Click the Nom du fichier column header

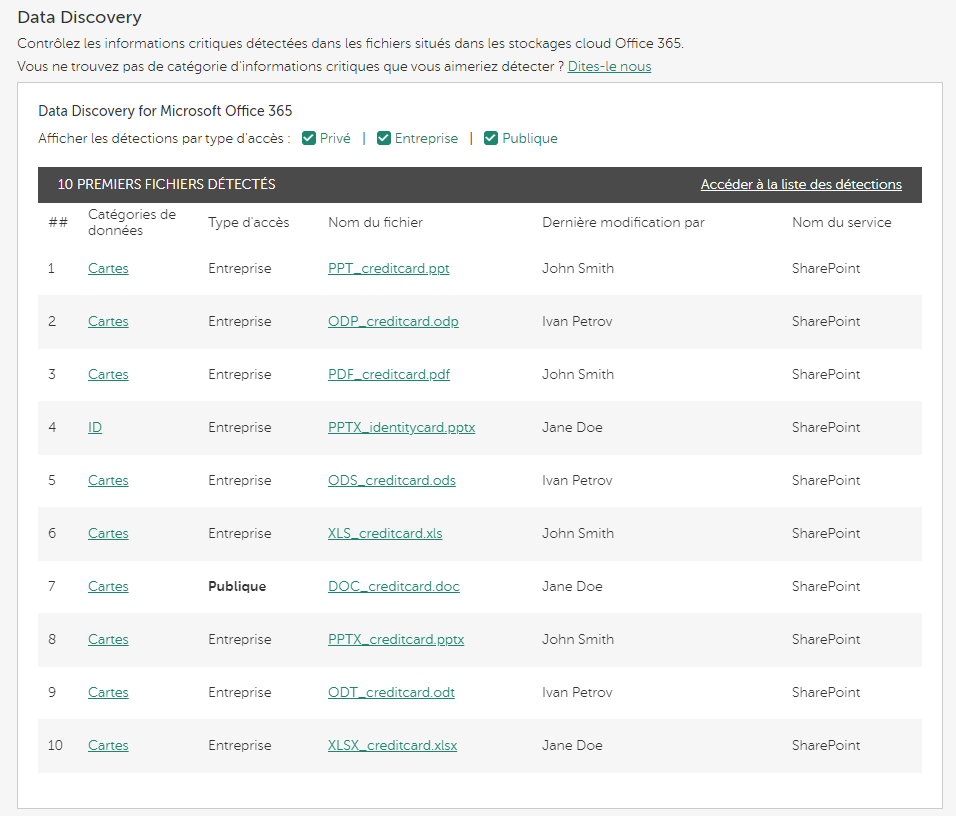[375, 223]
